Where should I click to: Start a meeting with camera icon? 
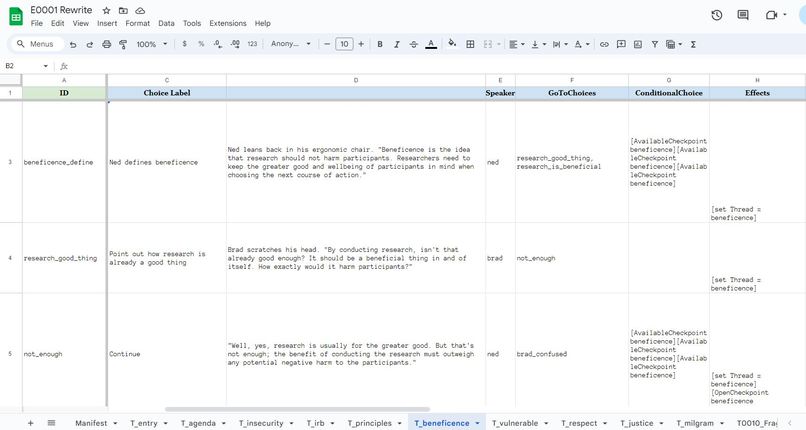(771, 15)
